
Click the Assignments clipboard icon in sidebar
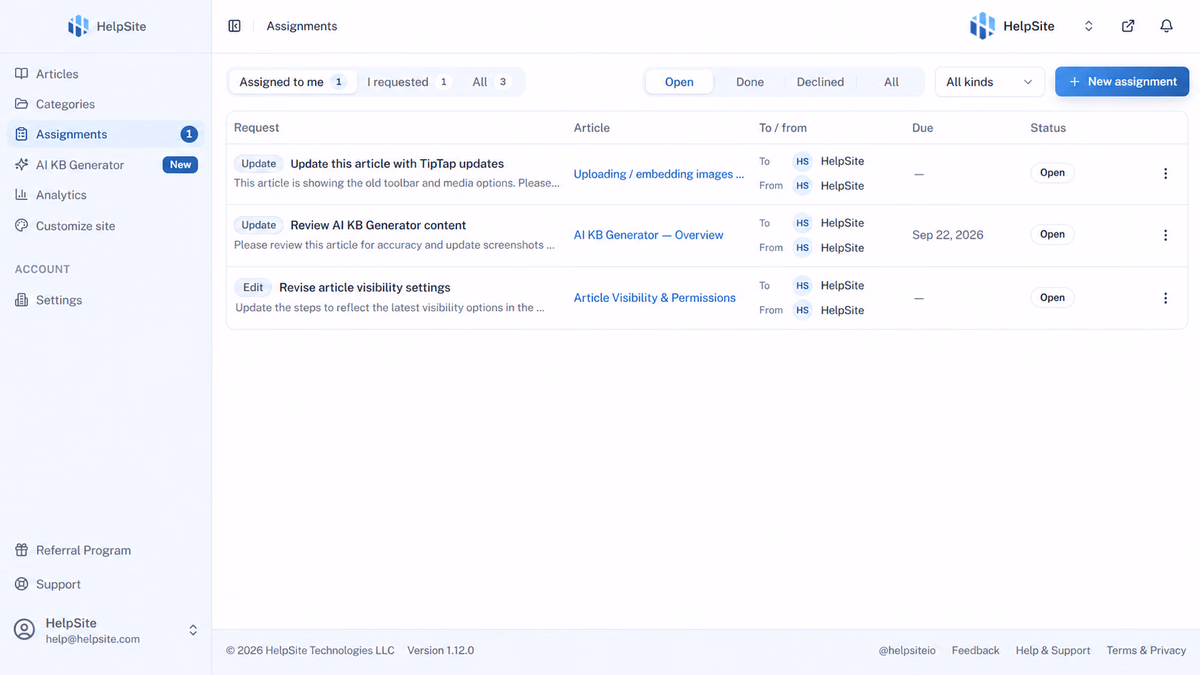21,134
